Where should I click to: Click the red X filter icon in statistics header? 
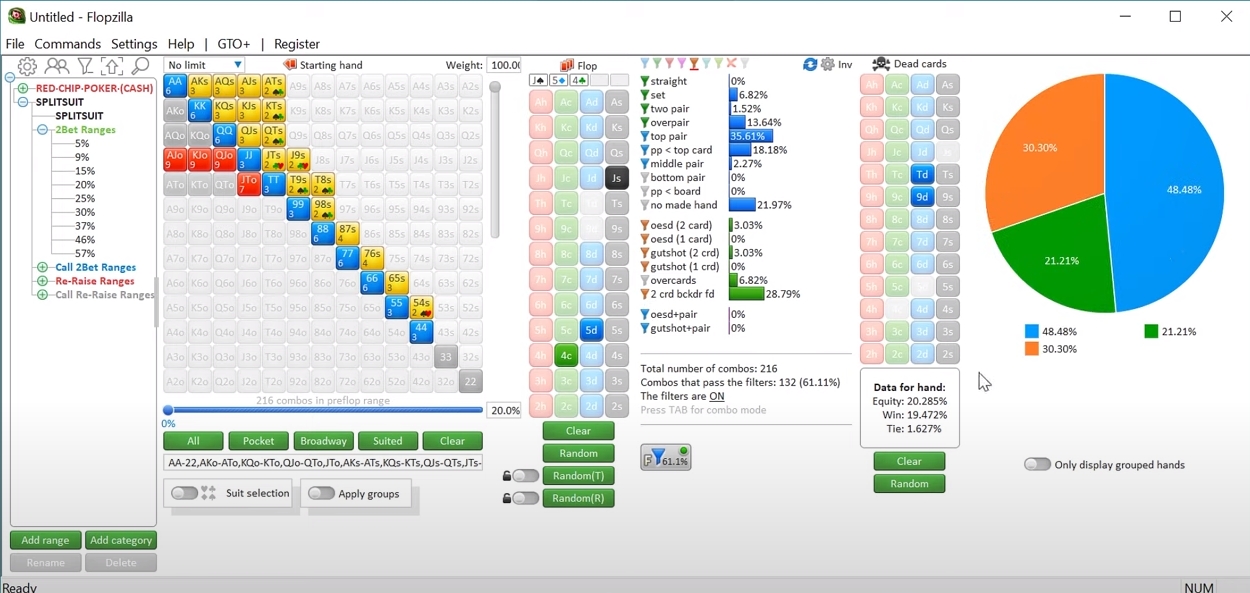click(x=731, y=64)
